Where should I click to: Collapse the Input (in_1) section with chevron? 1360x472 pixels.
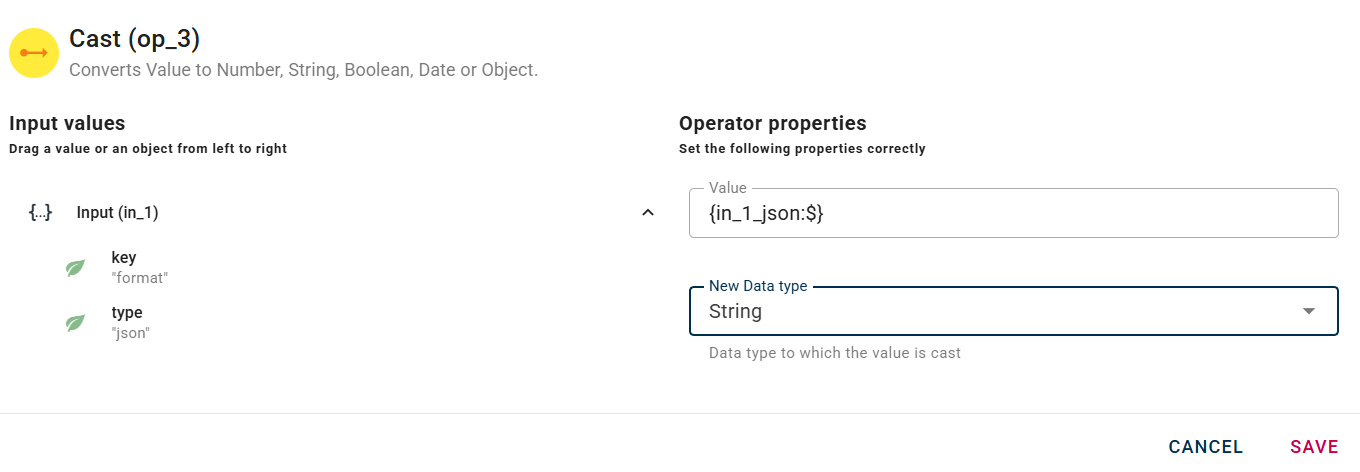(648, 212)
